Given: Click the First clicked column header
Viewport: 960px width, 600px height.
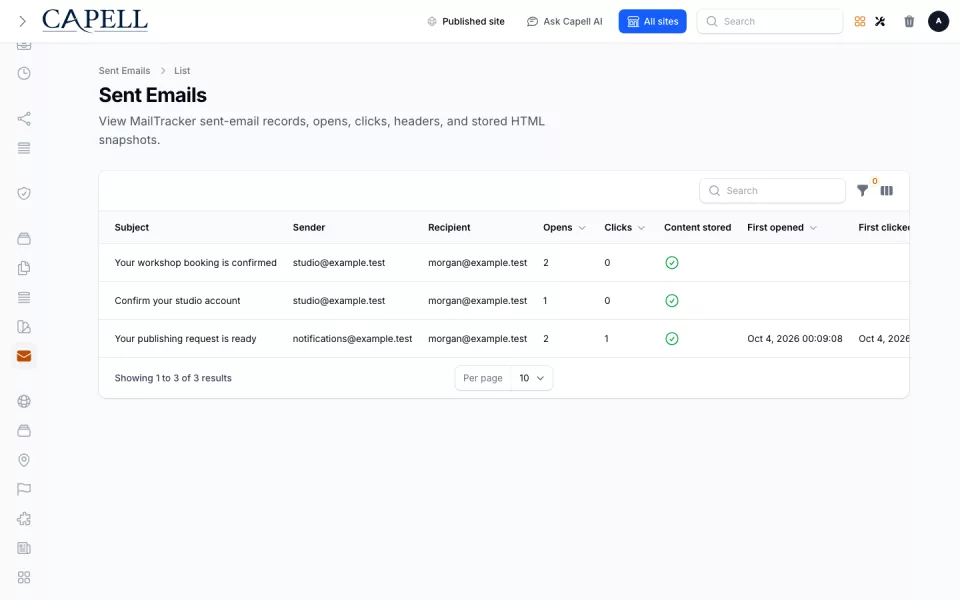Looking at the screenshot, I should (x=883, y=228).
